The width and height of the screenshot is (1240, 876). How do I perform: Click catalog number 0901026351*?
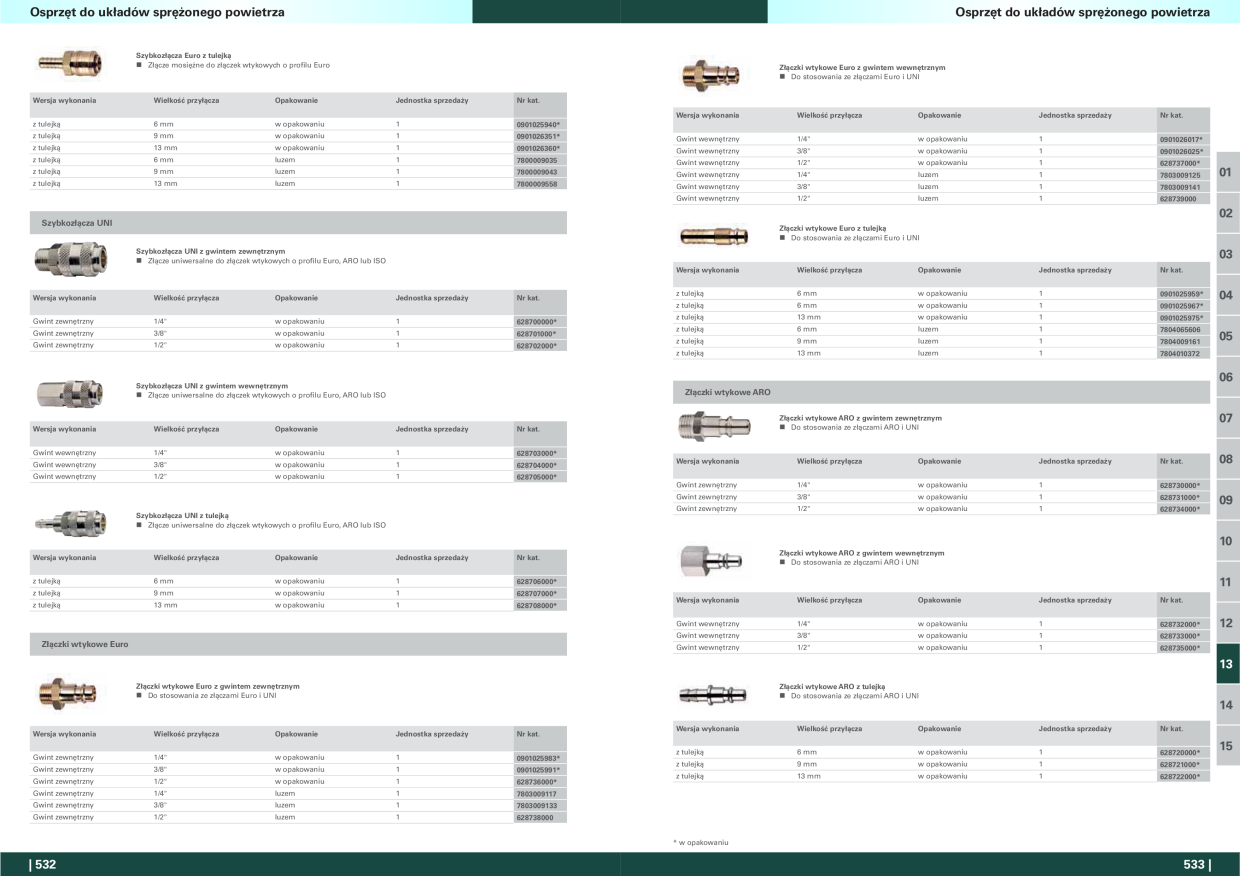tap(538, 136)
